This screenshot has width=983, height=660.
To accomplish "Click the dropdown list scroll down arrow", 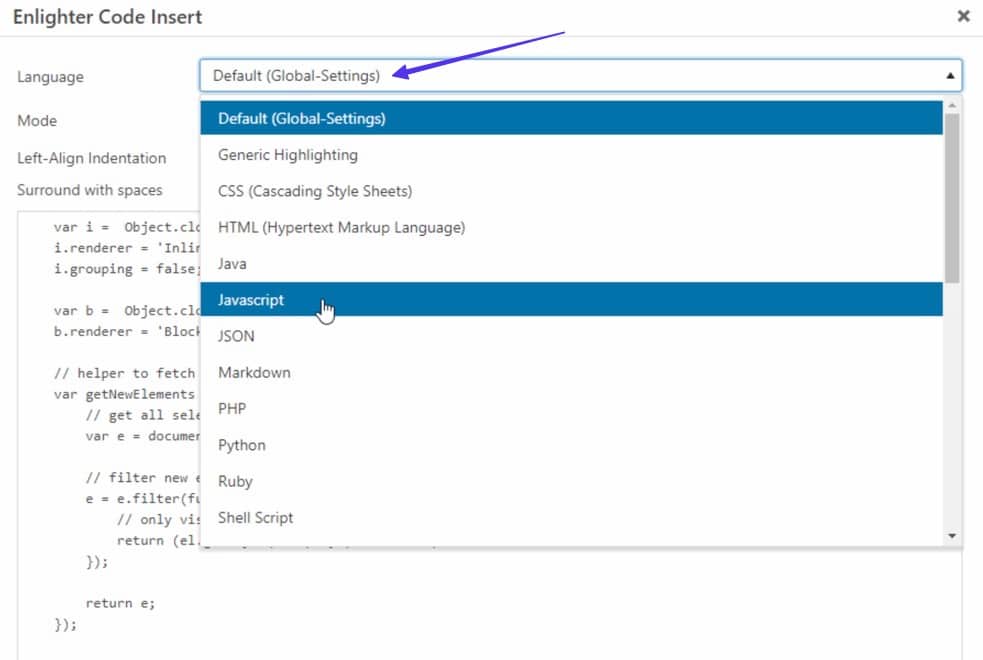I will tap(952, 537).
